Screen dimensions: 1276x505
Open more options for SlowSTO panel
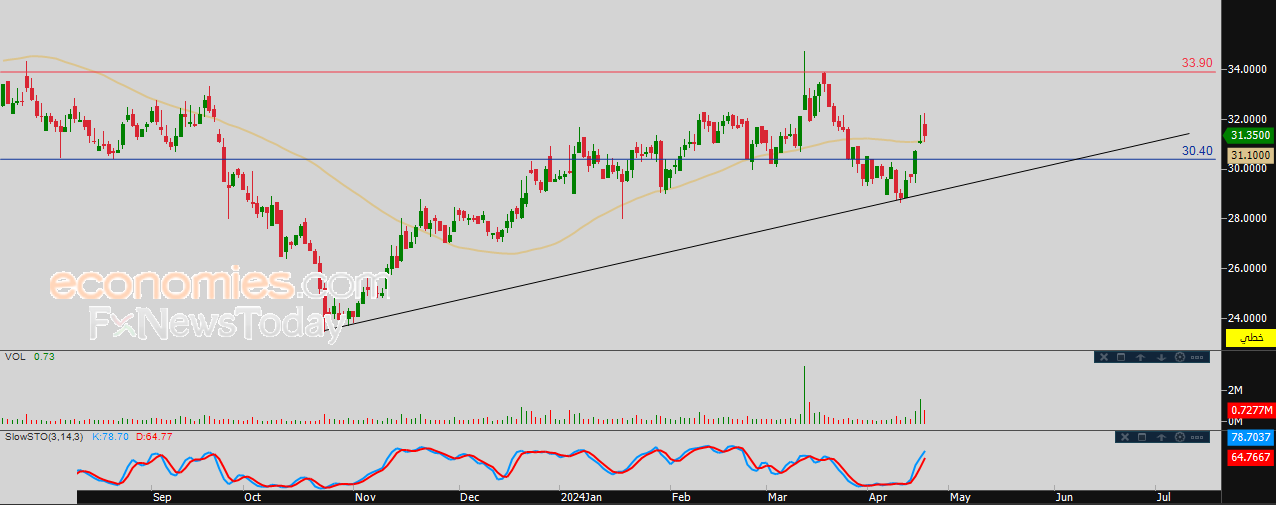tap(1197, 437)
